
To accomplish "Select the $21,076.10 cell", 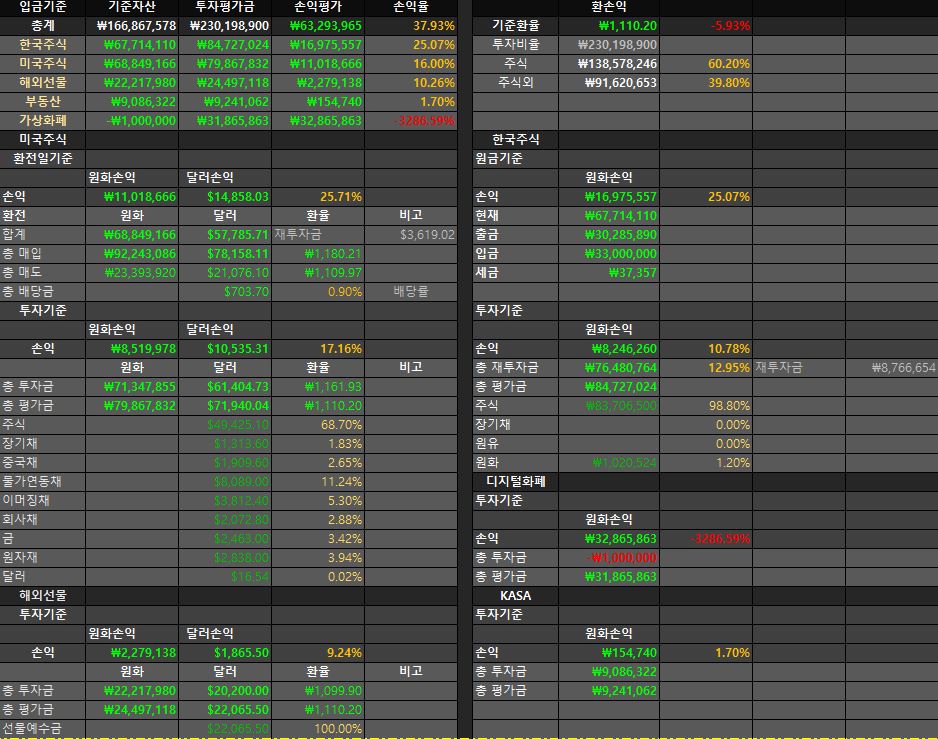I will point(225,272).
